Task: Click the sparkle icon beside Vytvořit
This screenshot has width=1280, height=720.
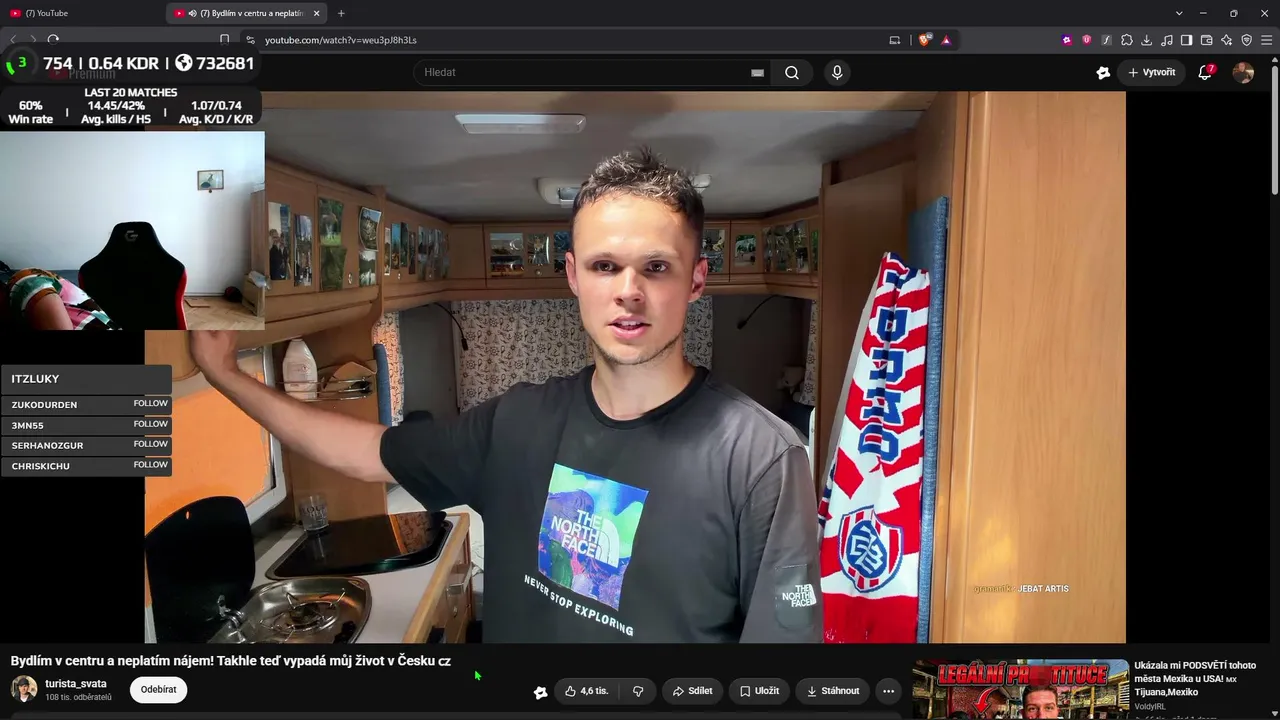Action: [x=1103, y=72]
